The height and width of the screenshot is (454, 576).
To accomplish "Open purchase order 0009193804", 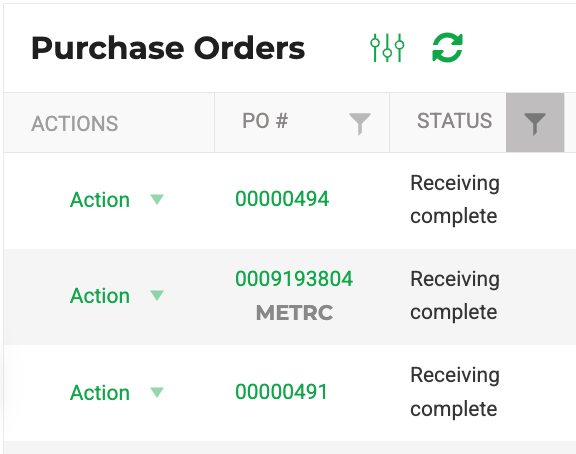I will coord(294,279).
